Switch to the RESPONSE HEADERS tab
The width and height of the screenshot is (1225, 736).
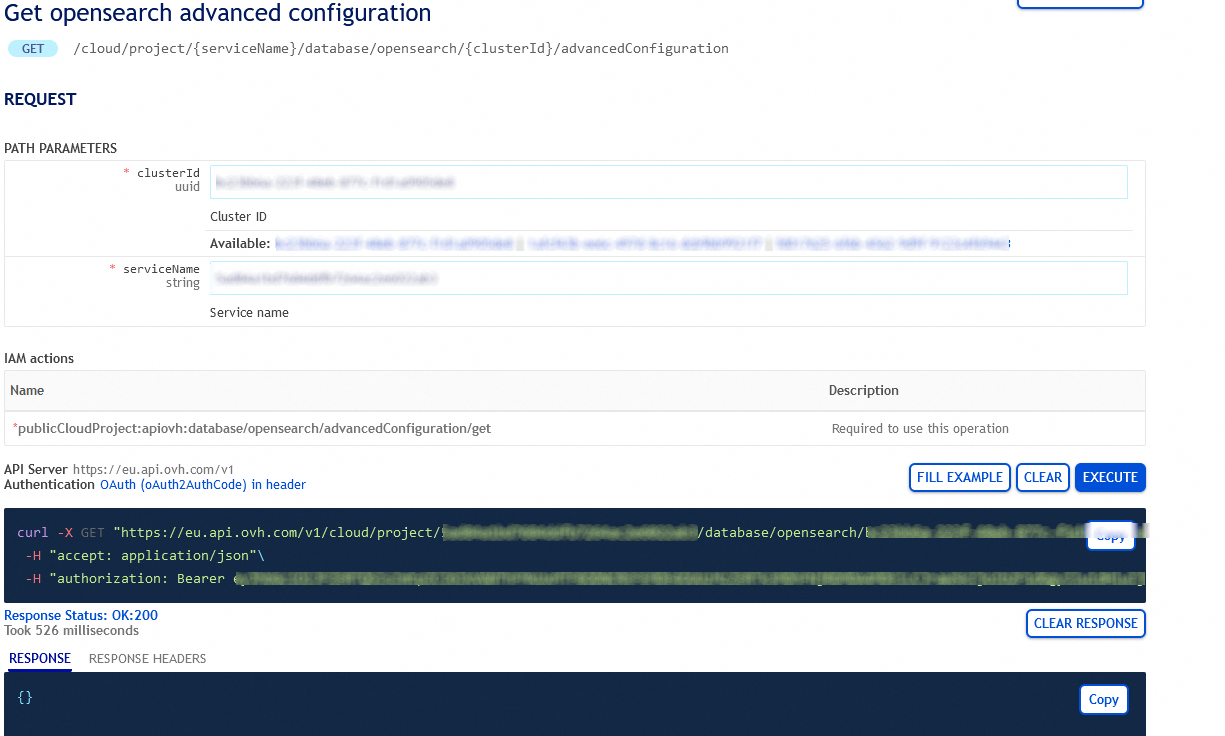coord(146,658)
